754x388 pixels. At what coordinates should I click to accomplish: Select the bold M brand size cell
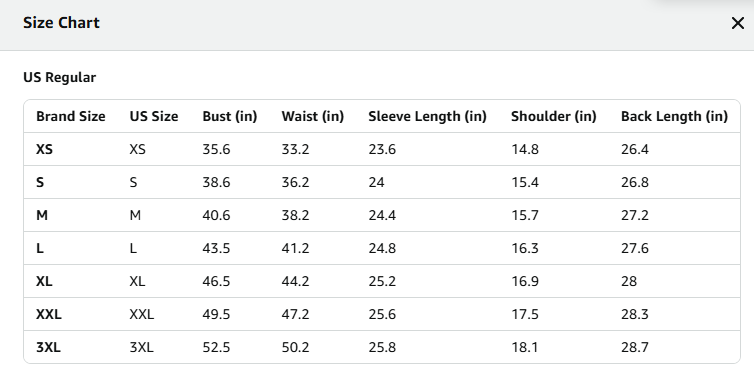(x=42, y=215)
